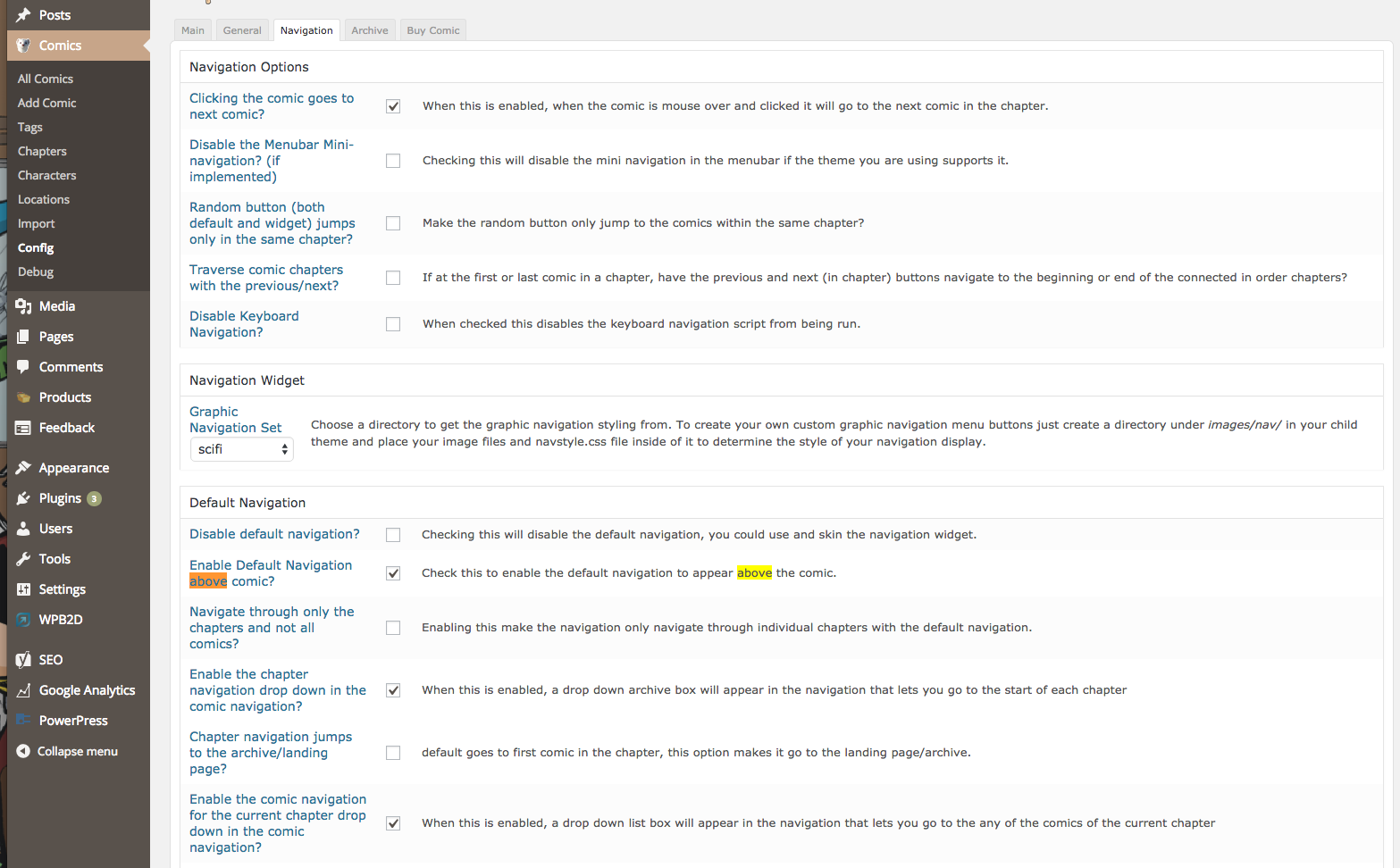
Task: Collapse the admin sidebar menu
Action: tap(67, 751)
